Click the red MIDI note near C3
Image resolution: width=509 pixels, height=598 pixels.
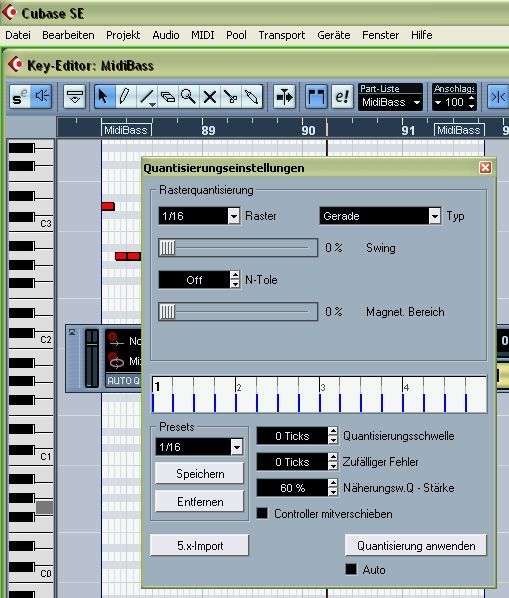(x=108, y=206)
